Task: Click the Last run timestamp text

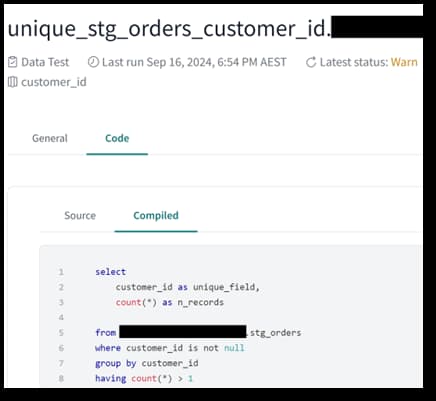Action: [x=194, y=62]
